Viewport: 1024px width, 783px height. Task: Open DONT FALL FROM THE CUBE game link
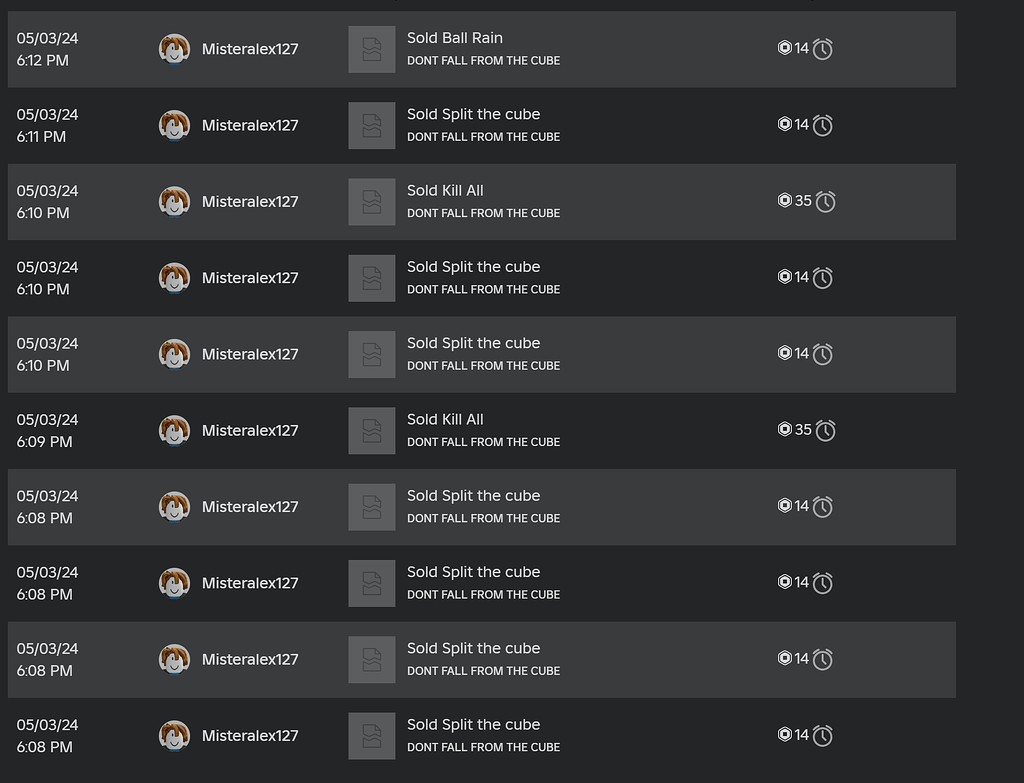click(x=483, y=60)
